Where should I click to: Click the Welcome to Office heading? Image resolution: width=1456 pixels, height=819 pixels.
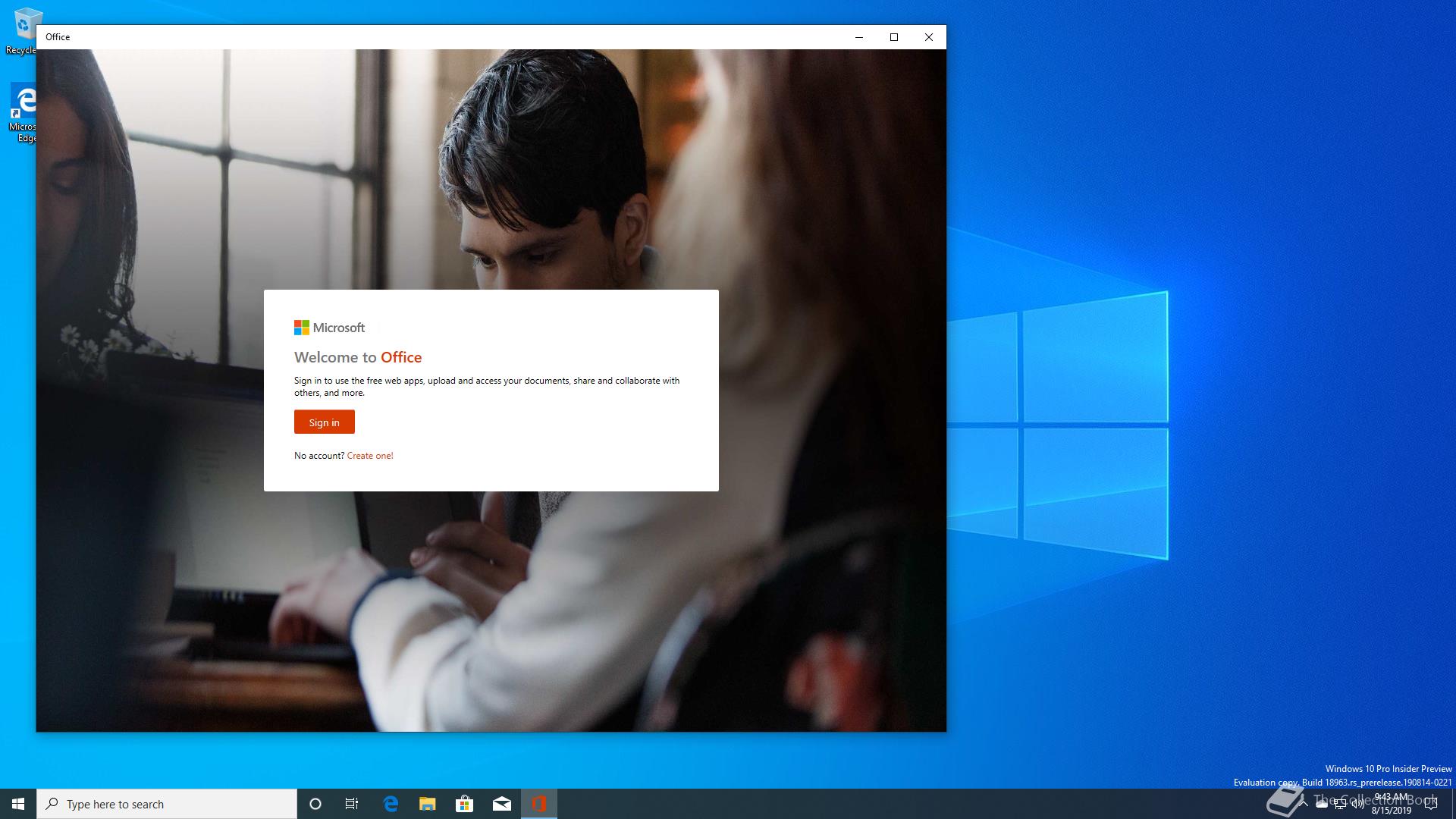point(358,357)
